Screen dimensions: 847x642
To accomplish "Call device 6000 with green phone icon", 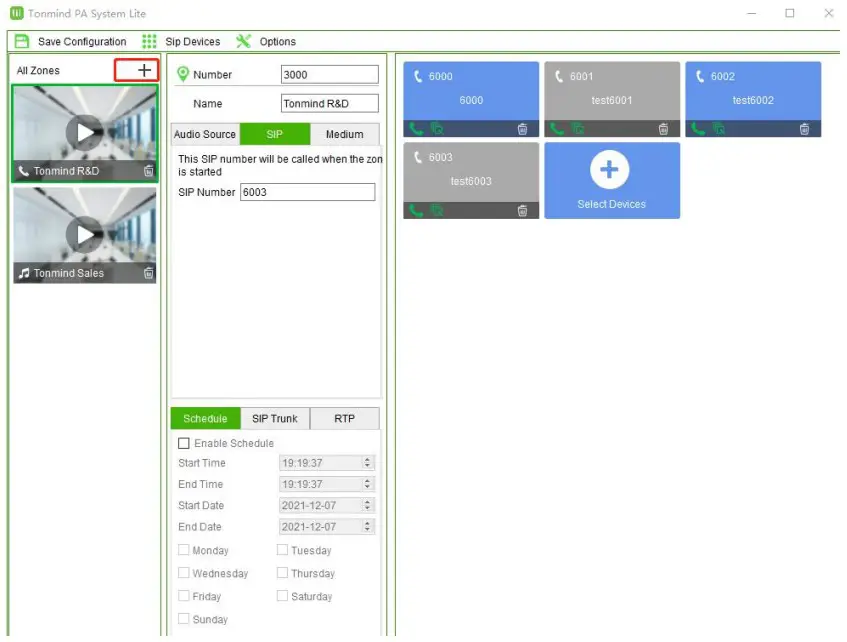I will pos(416,129).
